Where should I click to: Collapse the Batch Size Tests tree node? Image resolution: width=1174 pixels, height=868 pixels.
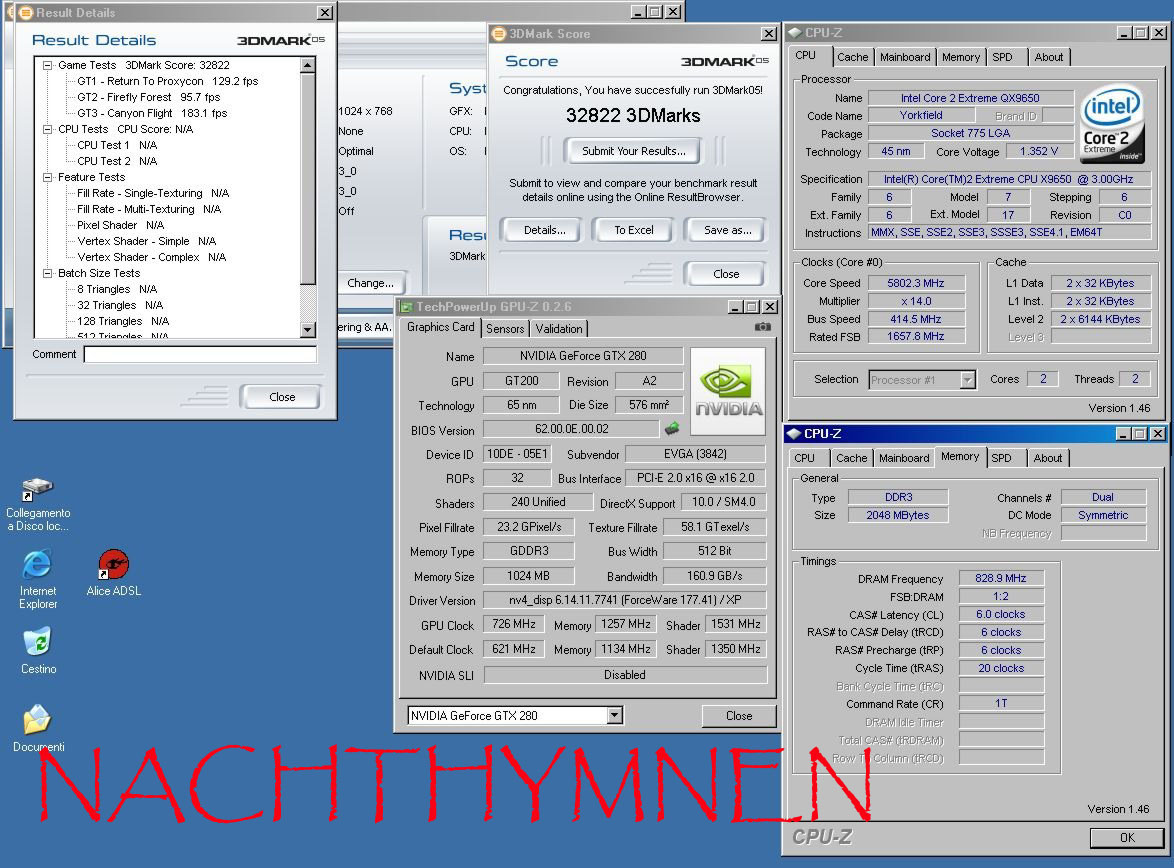point(48,273)
